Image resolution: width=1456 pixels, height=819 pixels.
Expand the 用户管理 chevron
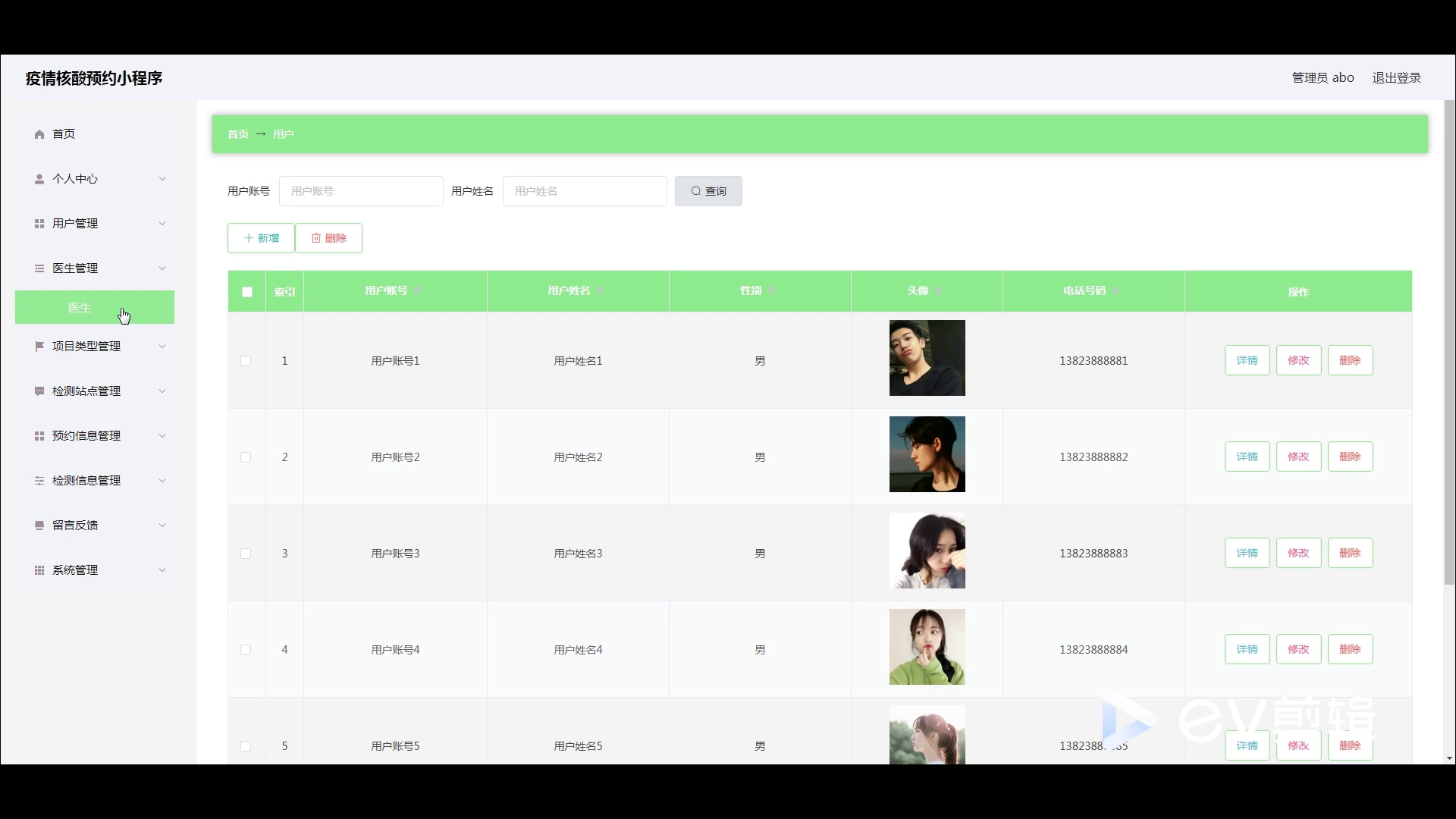162,224
